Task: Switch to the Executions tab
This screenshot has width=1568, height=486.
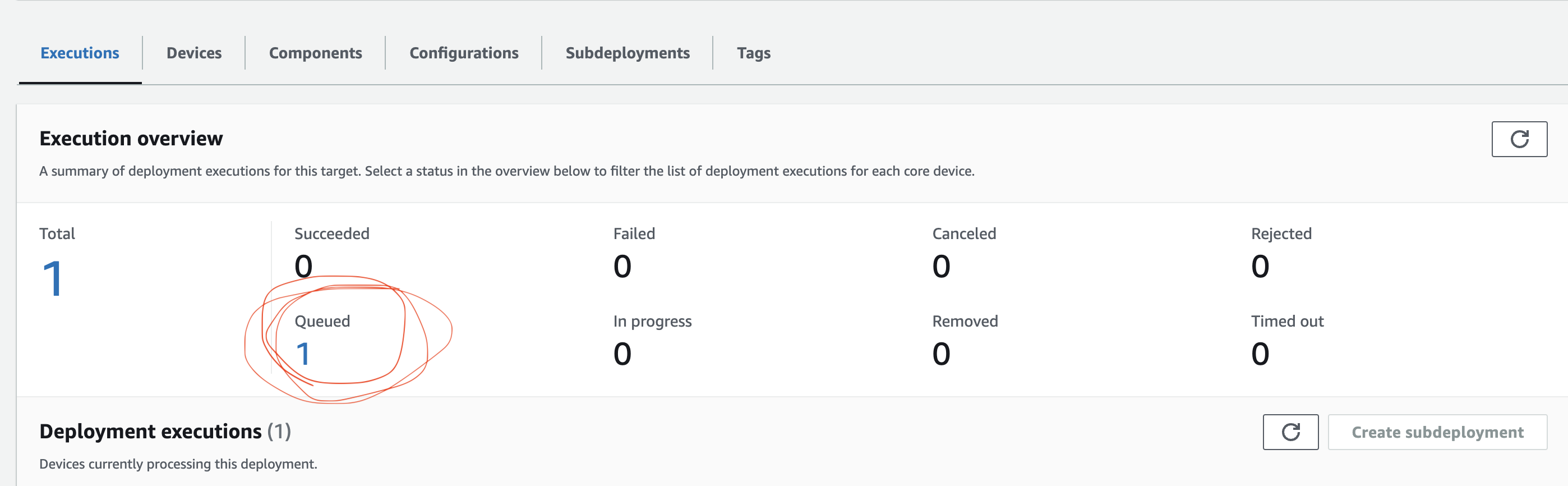Action: click(80, 53)
